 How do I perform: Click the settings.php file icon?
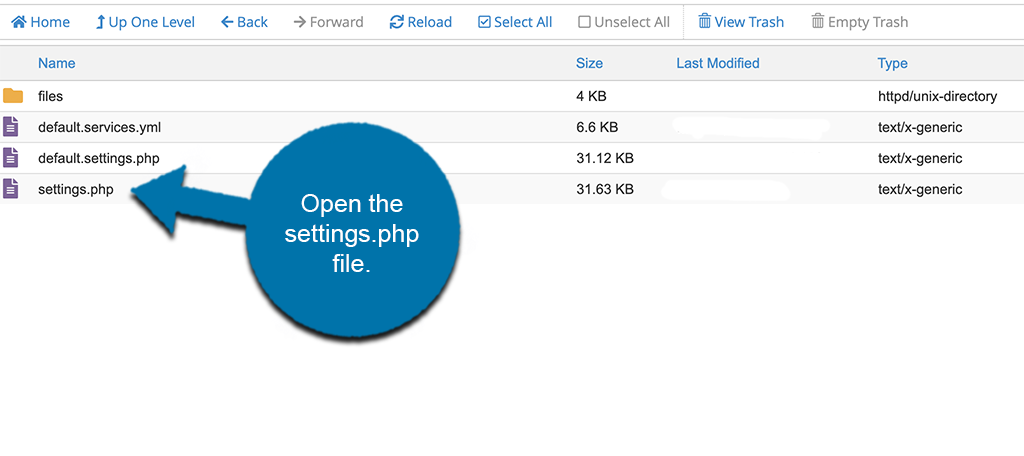point(11,189)
